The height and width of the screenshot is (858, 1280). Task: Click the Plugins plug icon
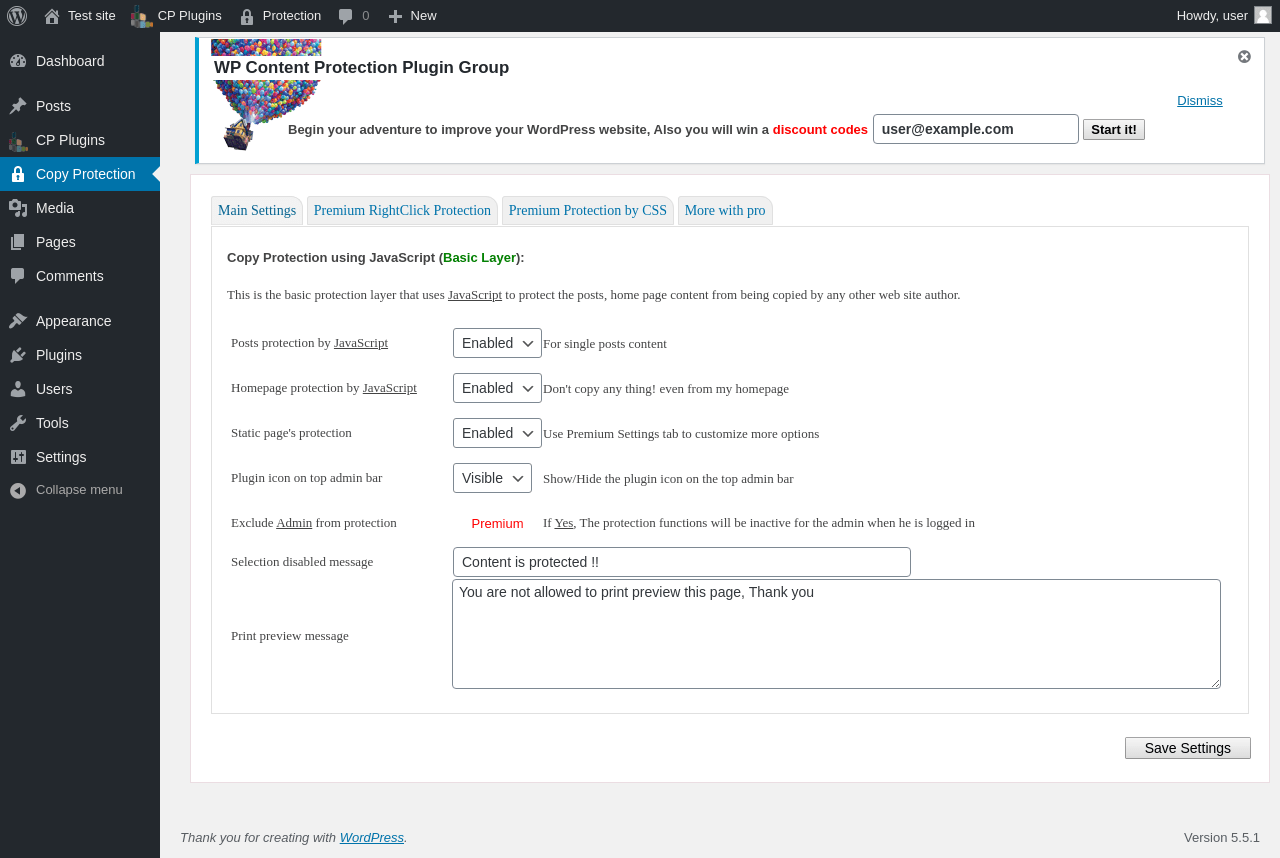point(18,355)
